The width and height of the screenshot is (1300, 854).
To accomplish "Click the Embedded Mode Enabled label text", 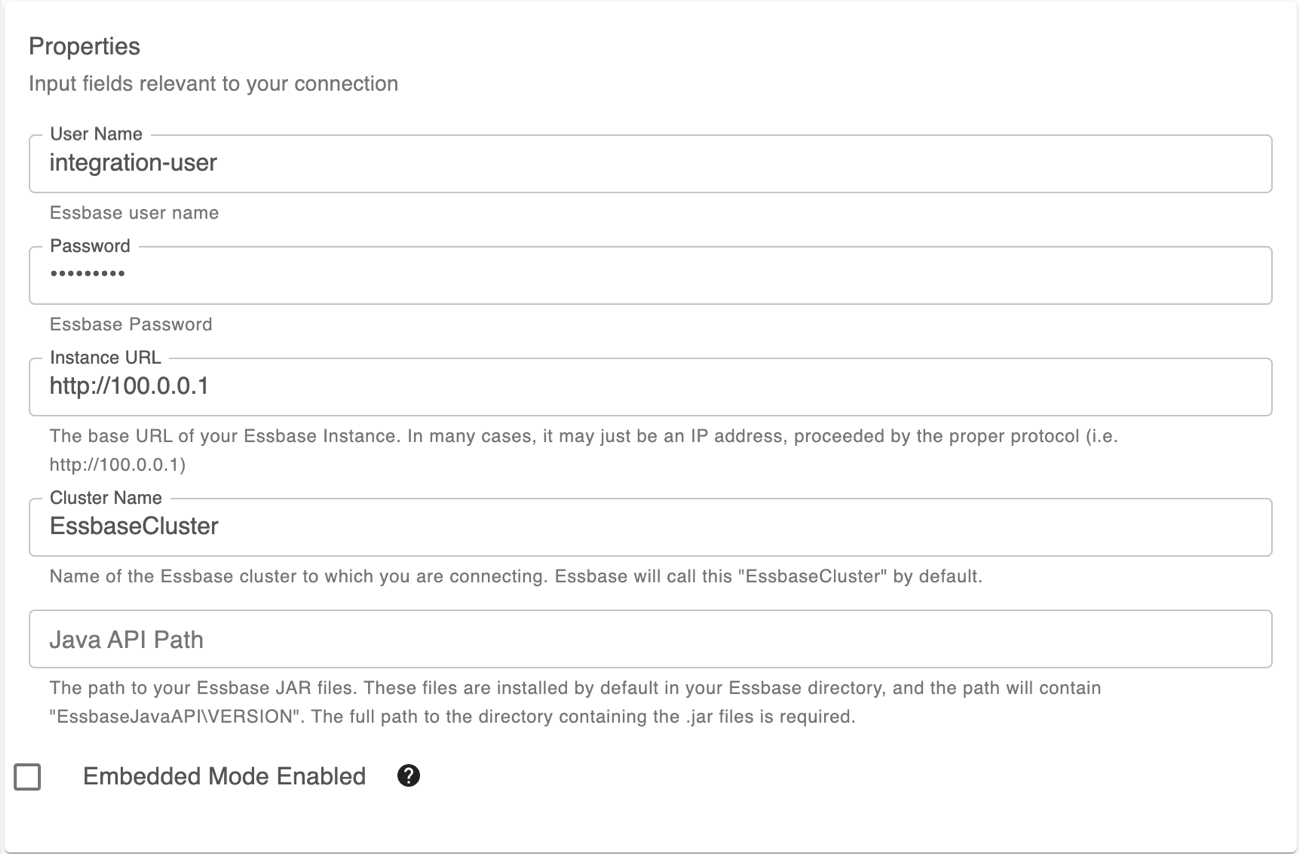I will click(x=225, y=775).
